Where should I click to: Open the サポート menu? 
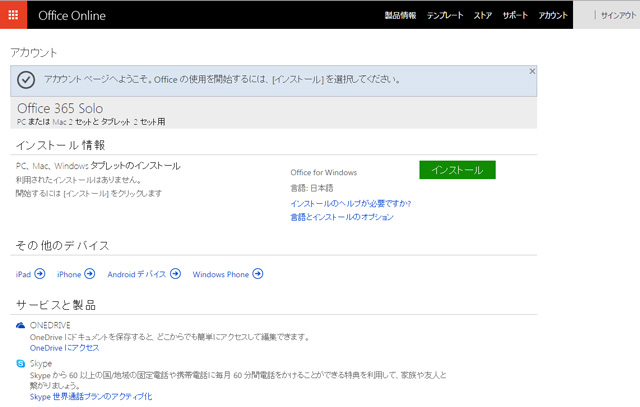515,16
